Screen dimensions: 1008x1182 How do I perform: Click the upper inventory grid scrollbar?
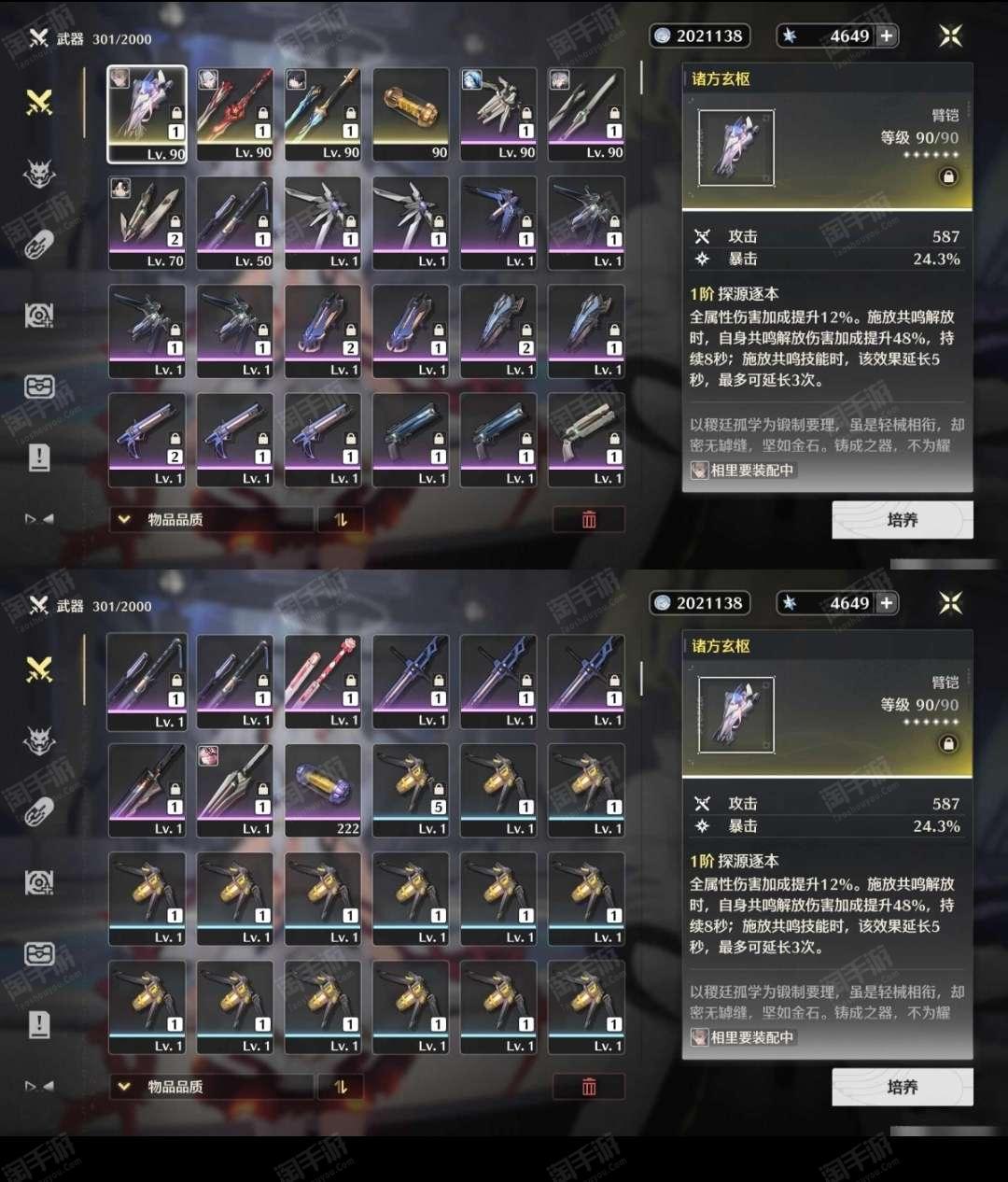(x=641, y=78)
